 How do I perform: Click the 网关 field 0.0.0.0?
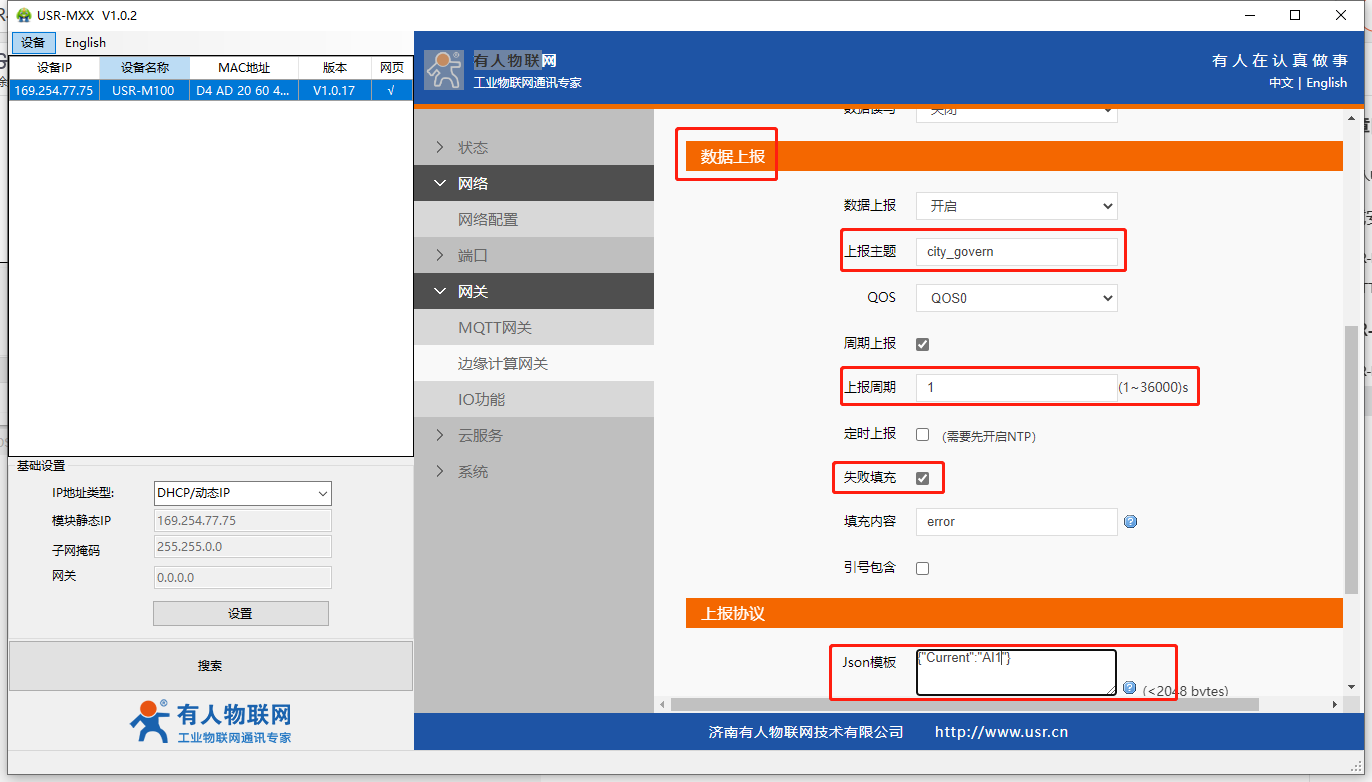[243, 577]
